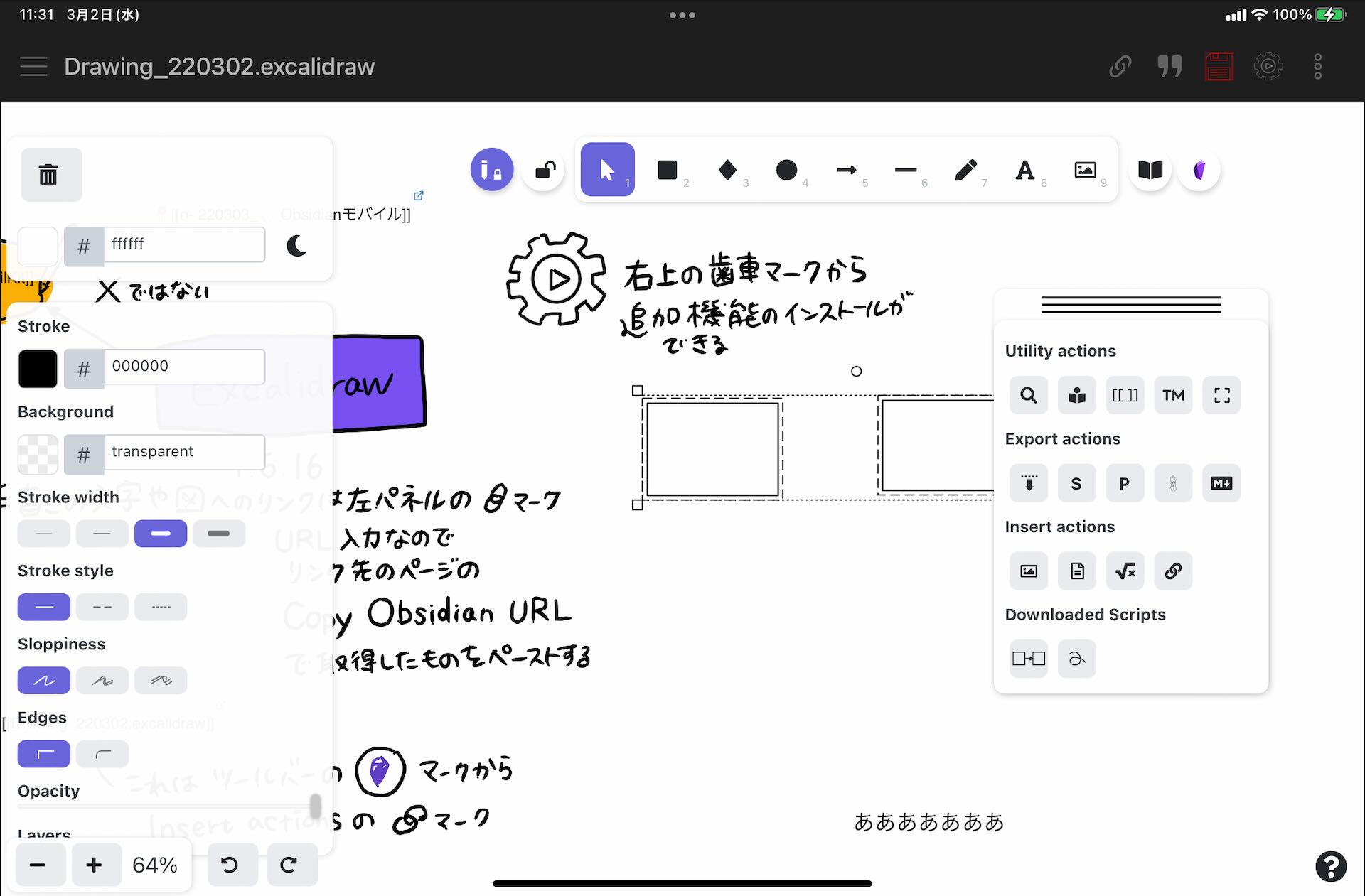The width and height of the screenshot is (1365, 896).
Task: Click the black stroke color swatch
Action: 38,368
